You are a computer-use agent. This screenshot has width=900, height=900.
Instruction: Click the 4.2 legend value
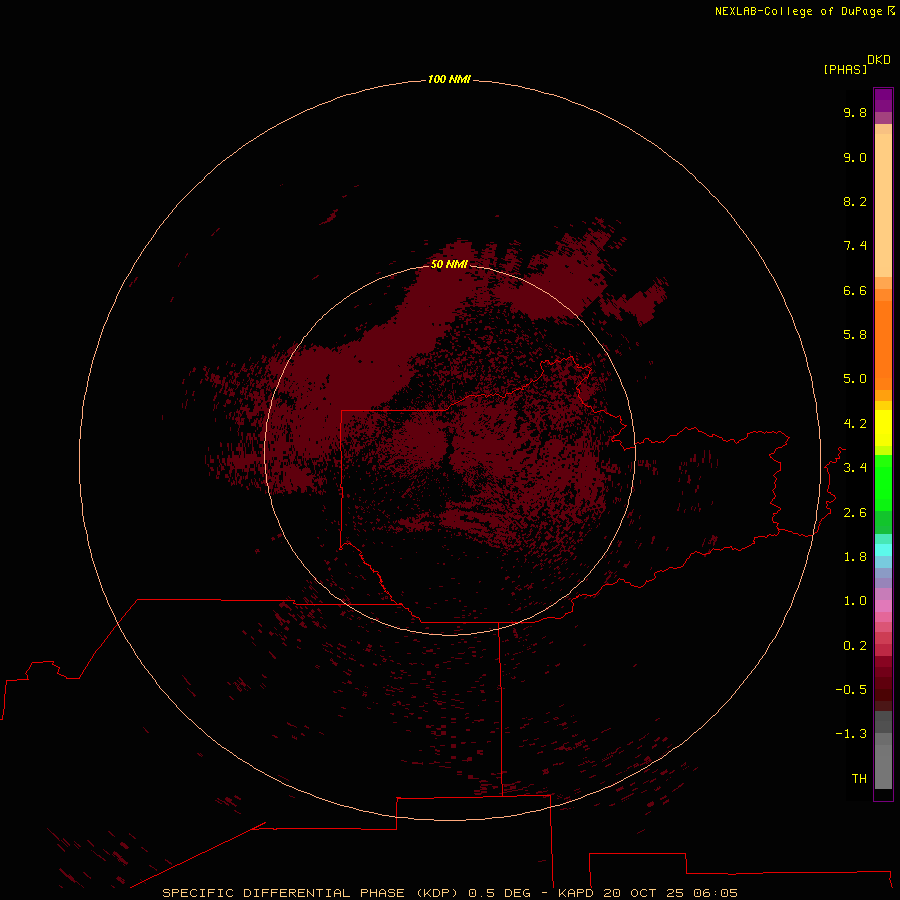[855, 424]
